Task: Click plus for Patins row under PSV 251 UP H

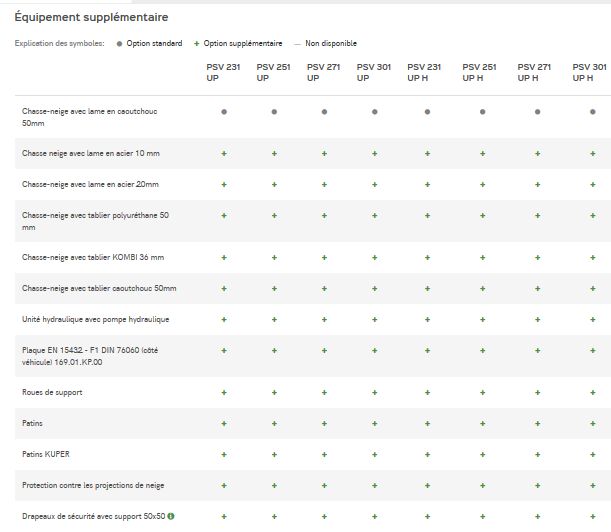Action: coord(482,423)
